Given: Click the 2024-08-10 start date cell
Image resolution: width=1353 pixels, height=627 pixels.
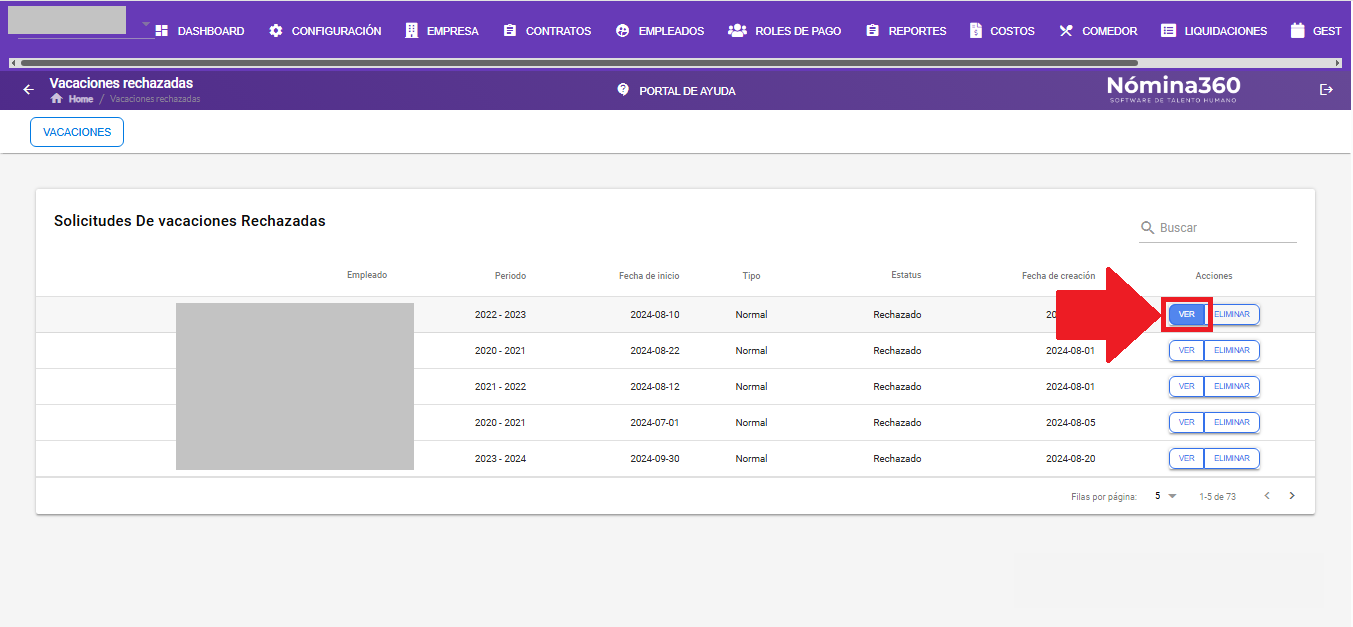Looking at the screenshot, I should coord(654,314).
